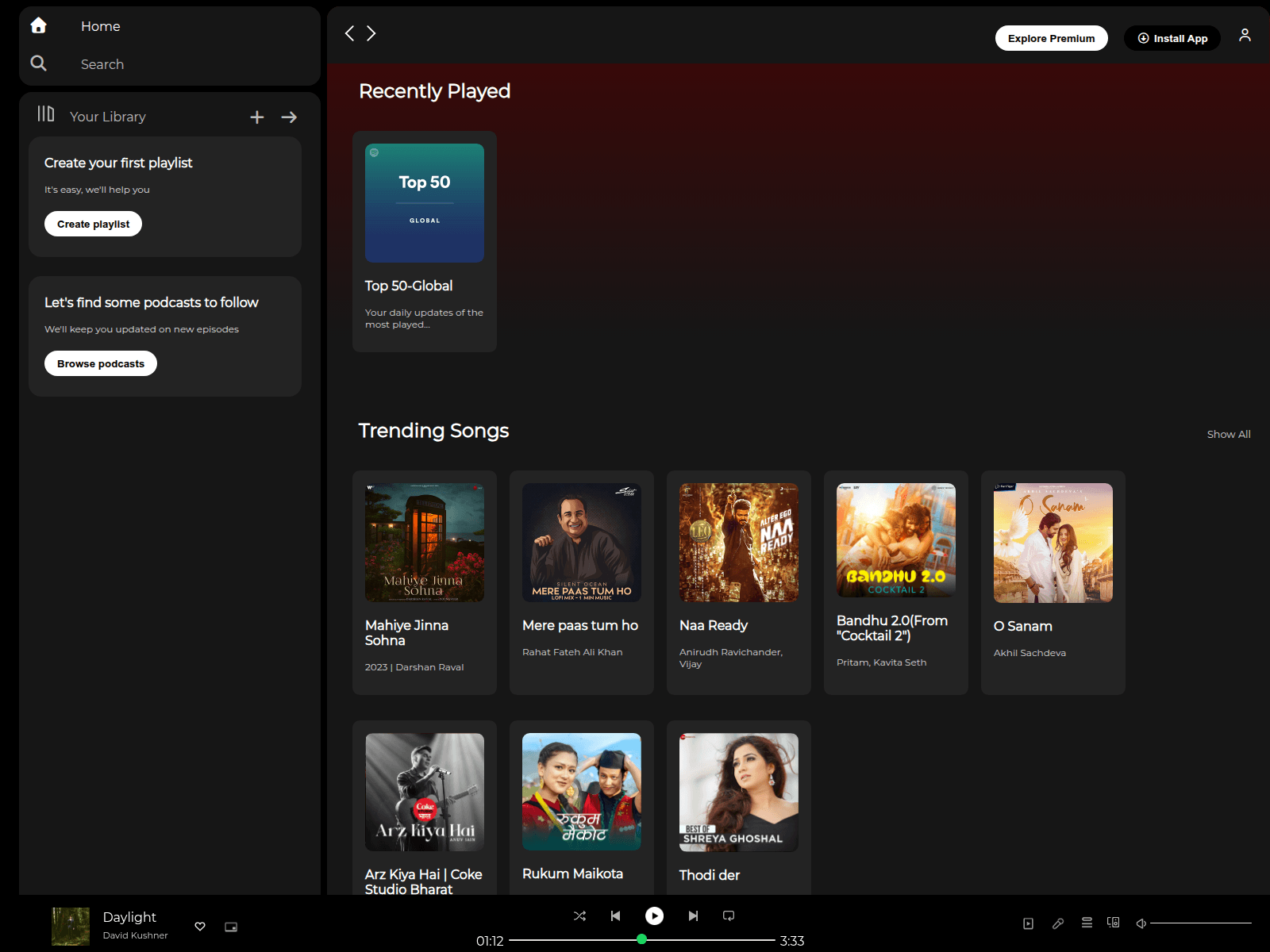The height and width of the screenshot is (952, 1270).
Task: Click the Search magnifier icon
Action: pyautogui.click(x=38, y=63)
